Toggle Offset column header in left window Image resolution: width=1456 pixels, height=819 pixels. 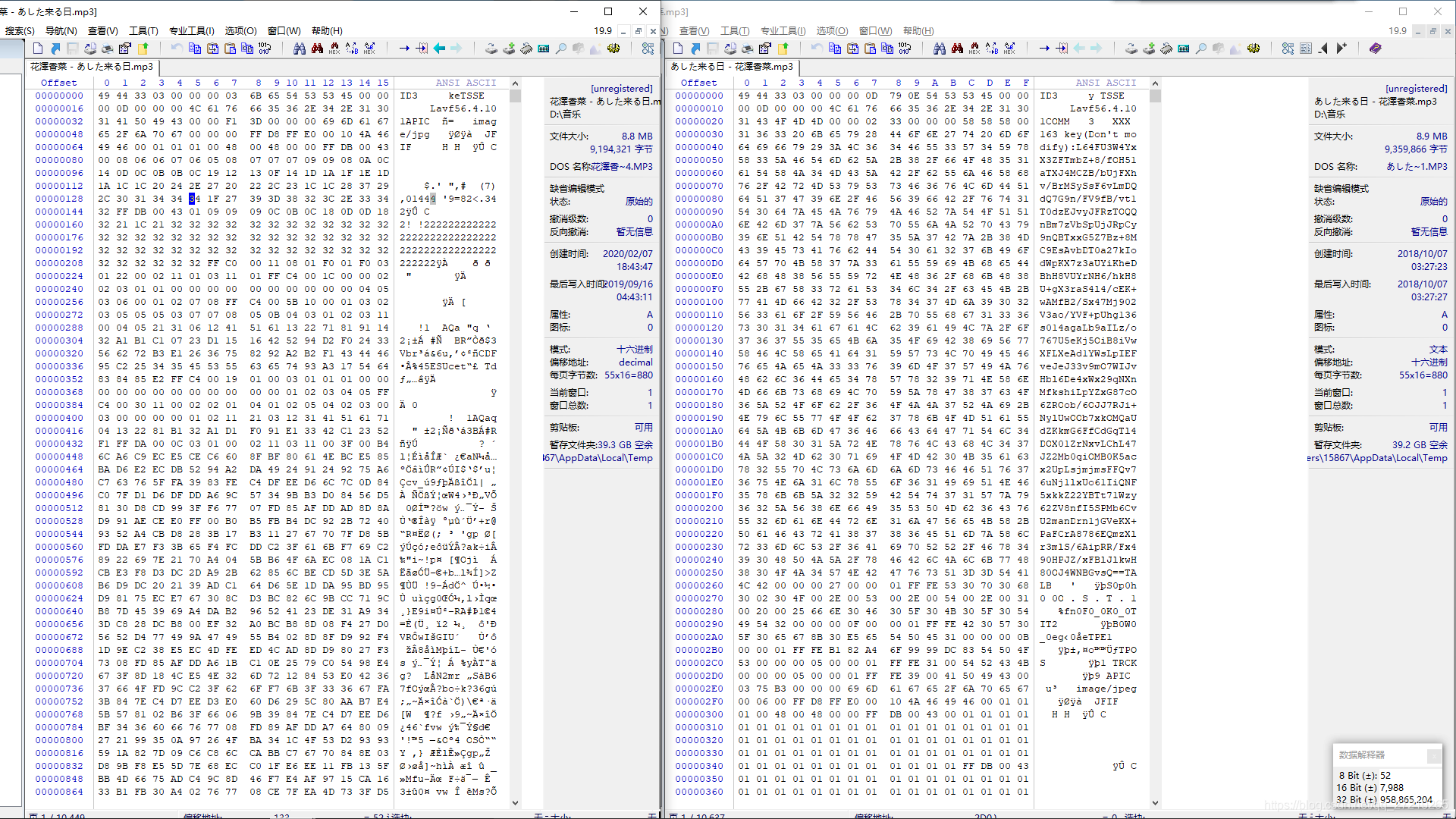[x=58, y=83]
